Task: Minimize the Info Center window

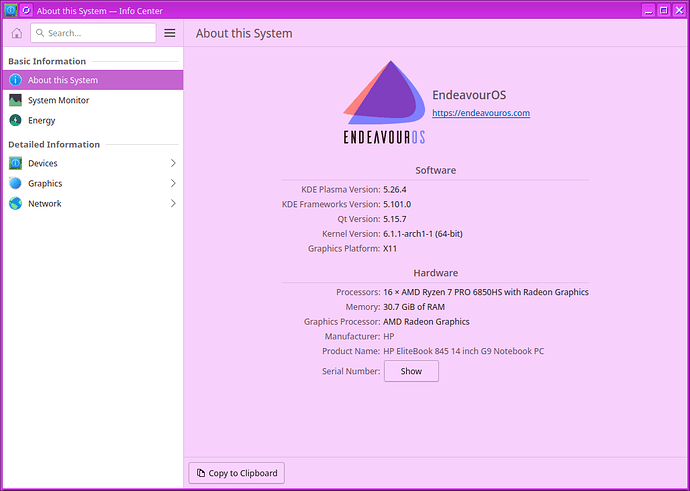Action: [x=648, y=11]
